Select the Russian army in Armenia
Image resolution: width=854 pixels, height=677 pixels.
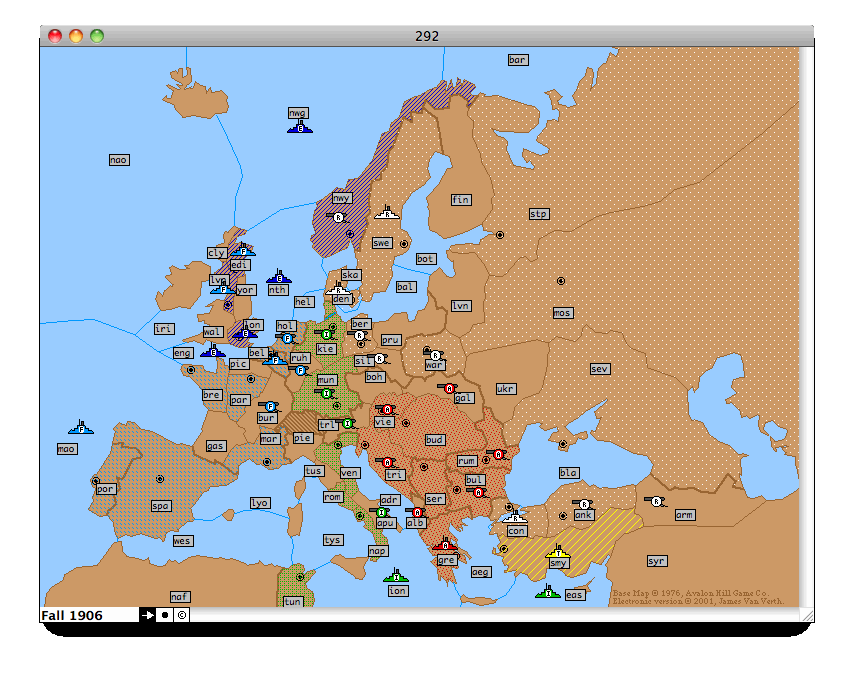click(x=656, y=501)
